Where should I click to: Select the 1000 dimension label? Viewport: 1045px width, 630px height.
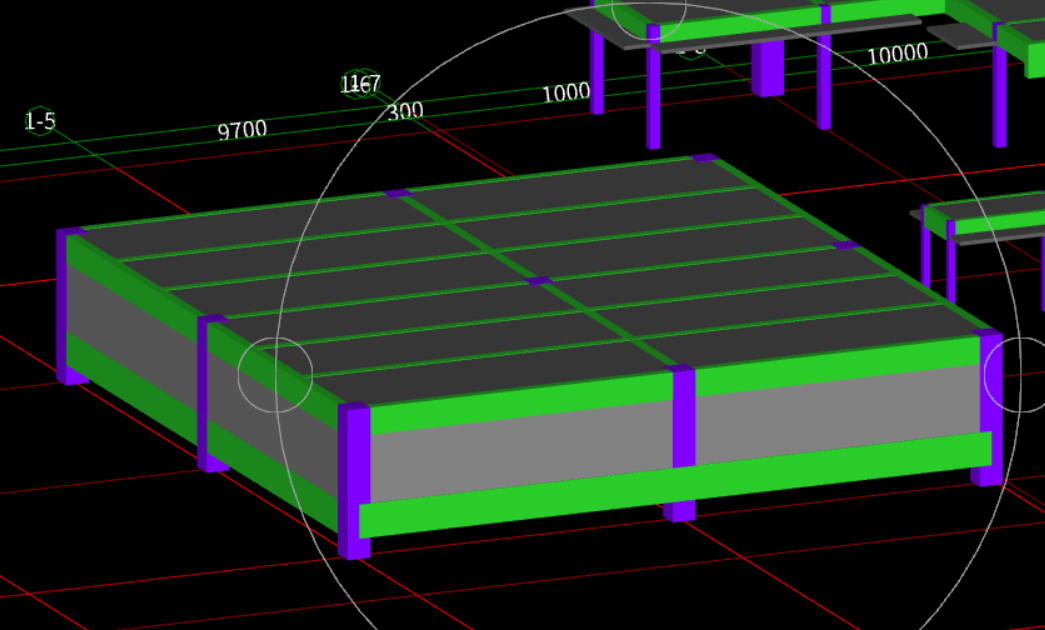[x=566, y=93]
